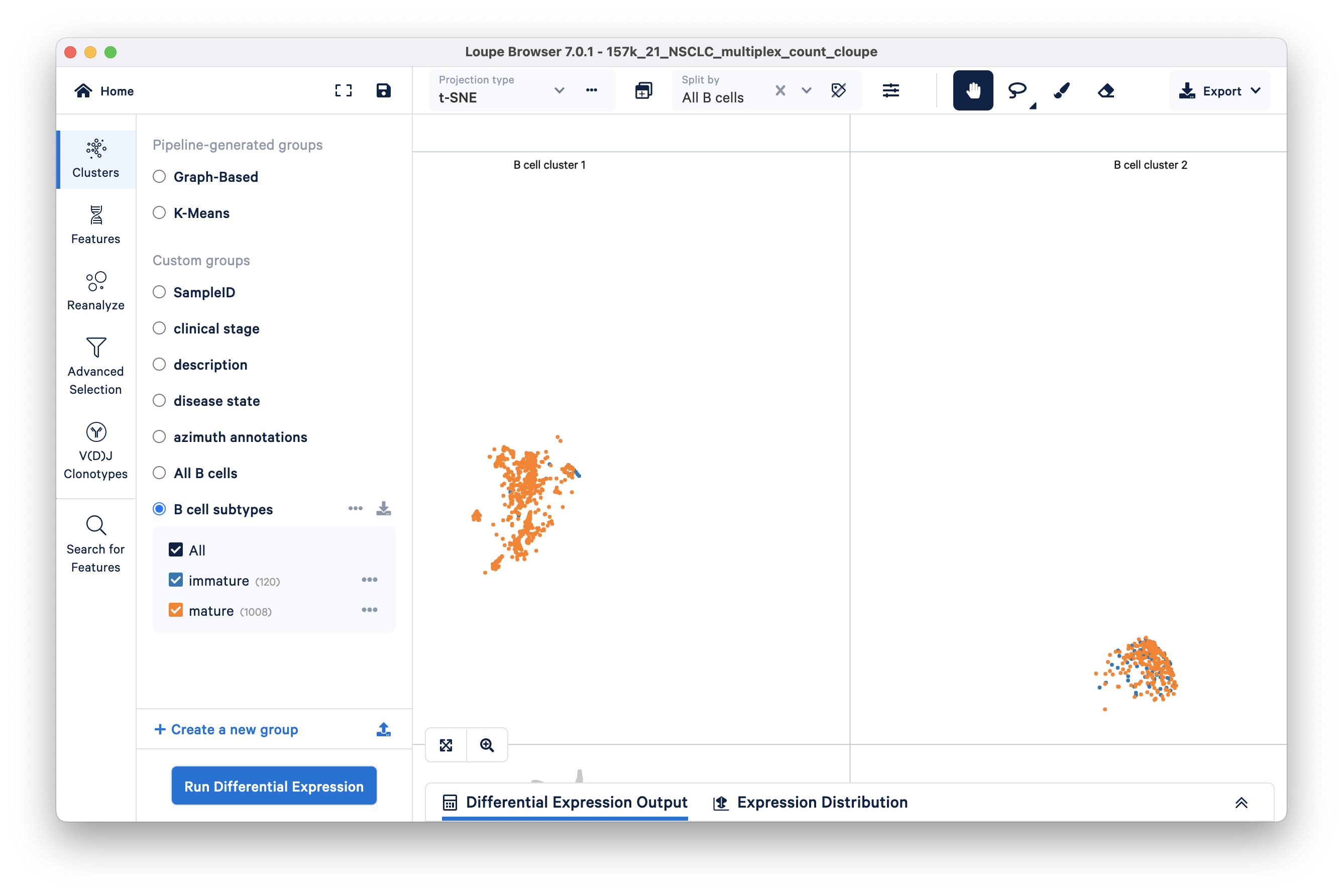
Task: Go to Home screen
Action: 104,91
